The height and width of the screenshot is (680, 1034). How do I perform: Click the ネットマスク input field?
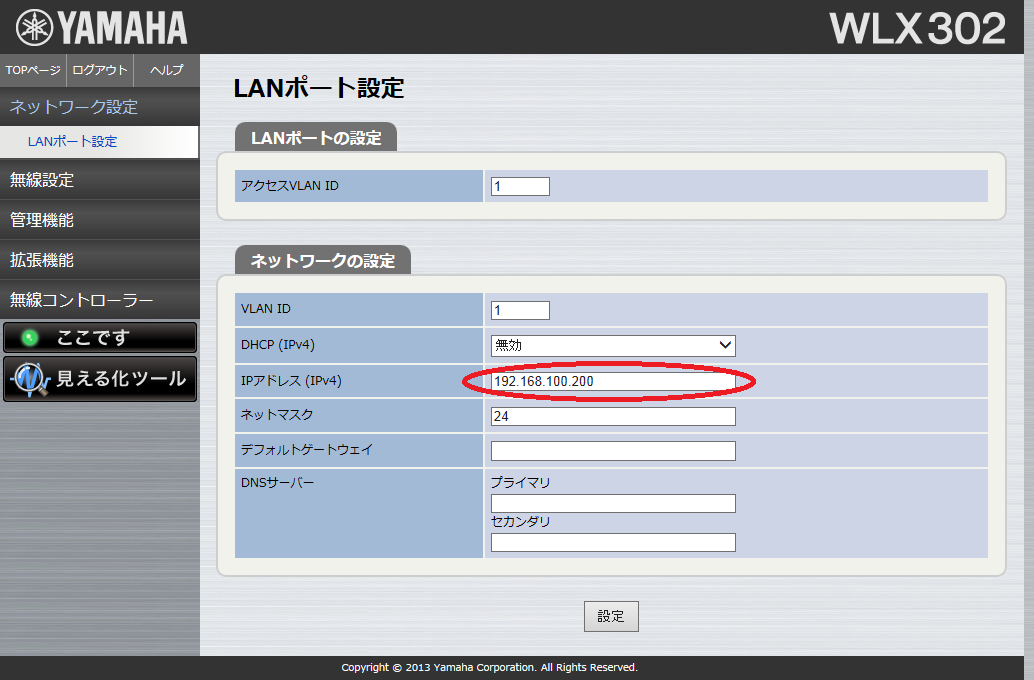point(613,416)
